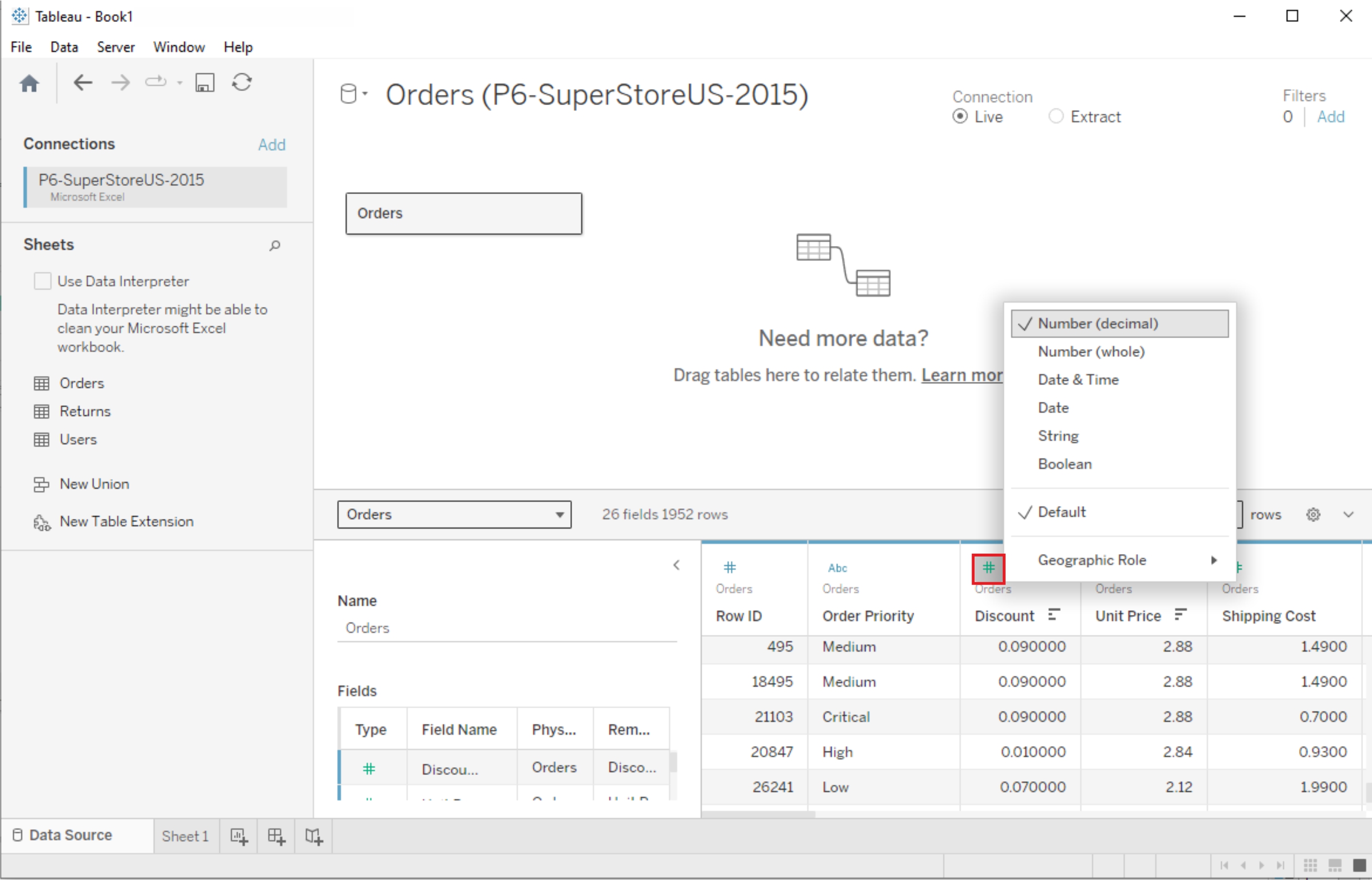Click the Orders table box on canvas
Viewport: 1372px width, 880px height.
tap(464, 213)
